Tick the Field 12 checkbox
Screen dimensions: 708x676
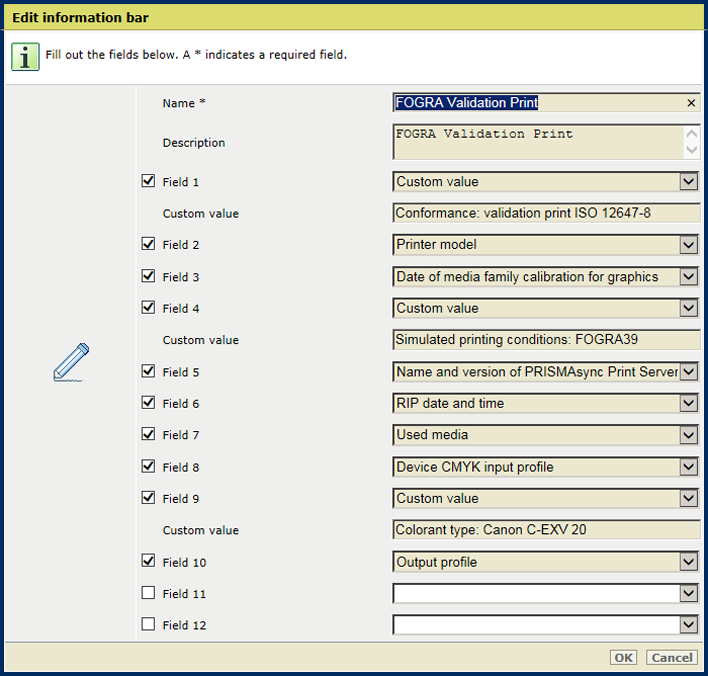coord(149,625)
